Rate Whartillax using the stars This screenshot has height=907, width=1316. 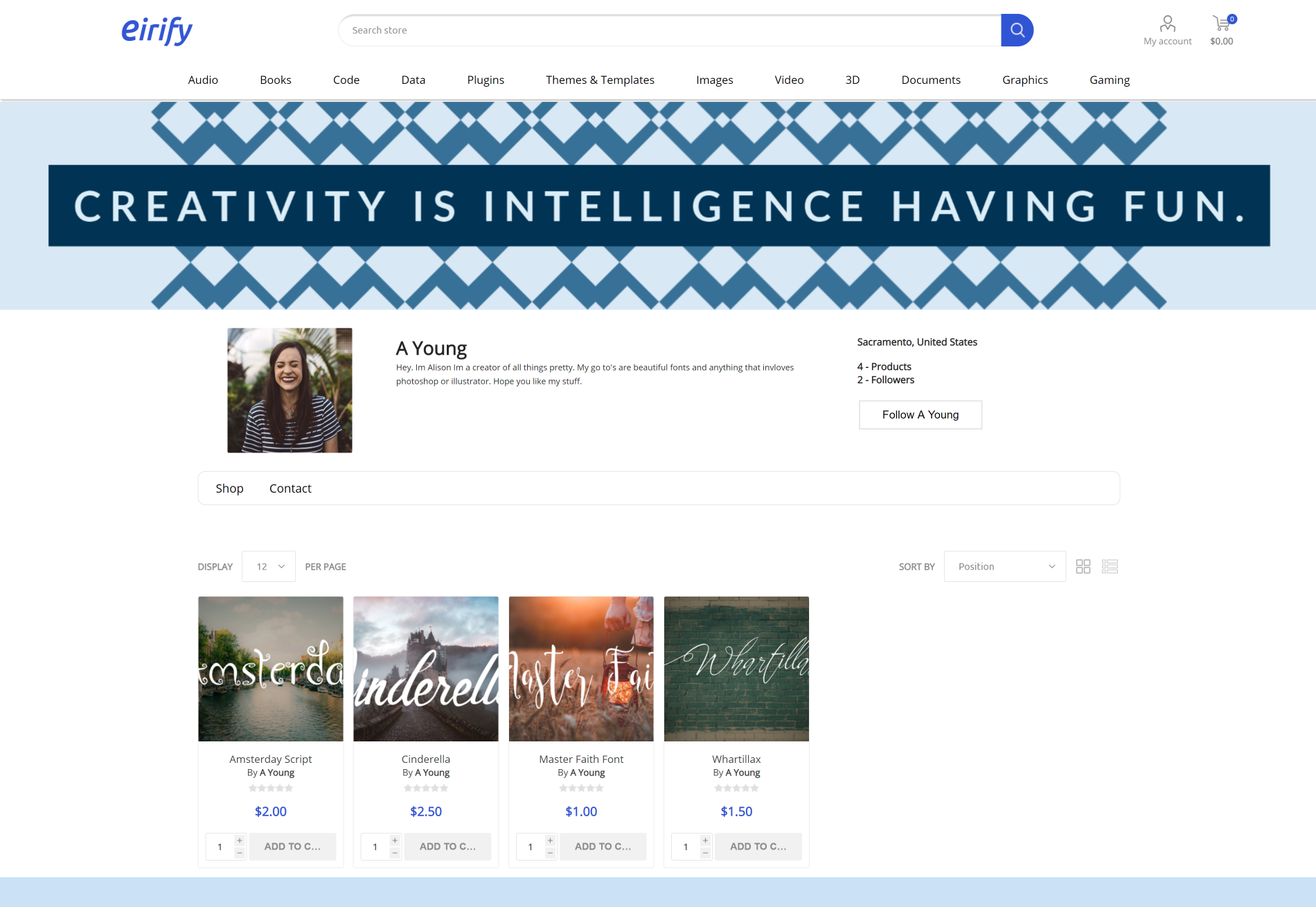point(736,788)
